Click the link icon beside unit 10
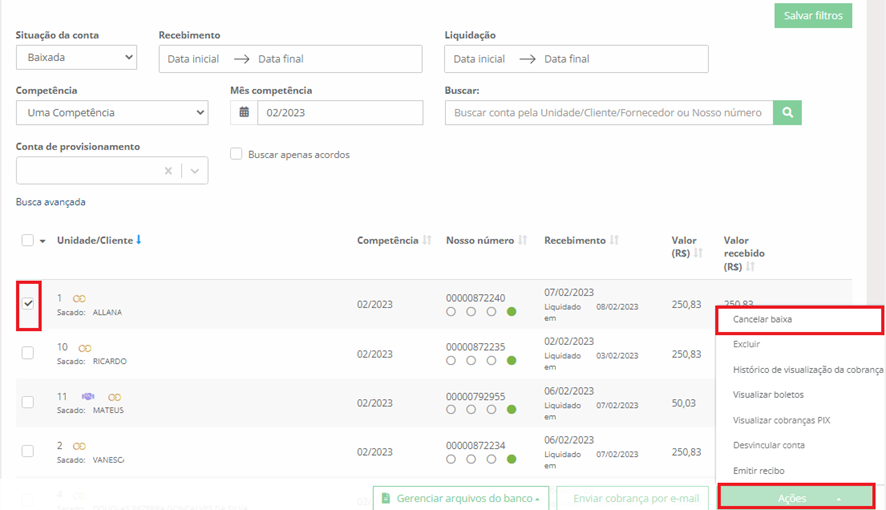The width and height of the screenshot is (886, 510). point(85,348)
